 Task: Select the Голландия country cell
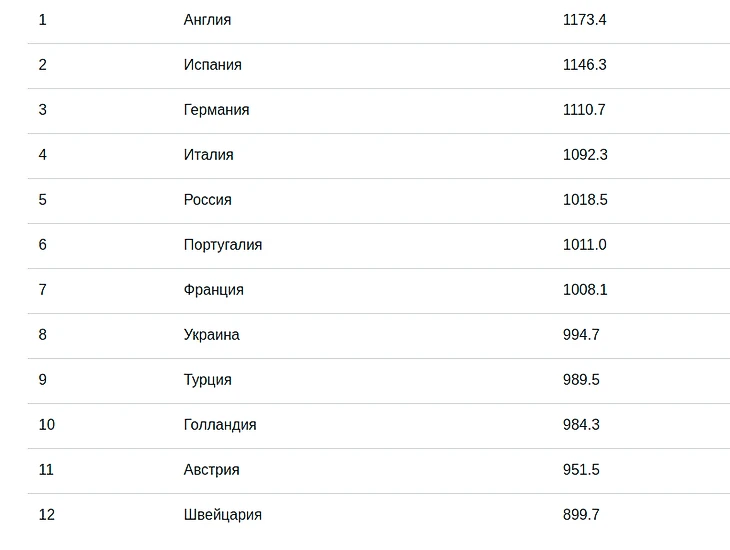[x=220, y=425]
